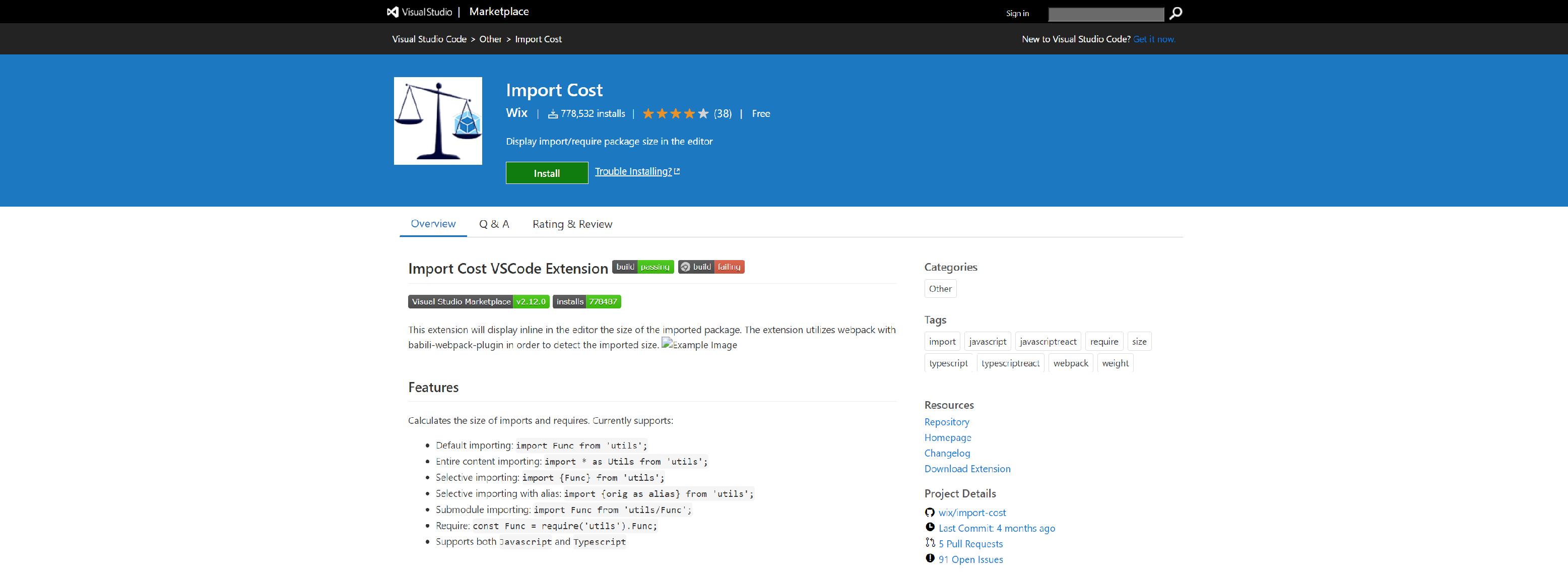The image size is (1568, 572).
Task: Click the Project Details heading
Action: coord(960,493)
